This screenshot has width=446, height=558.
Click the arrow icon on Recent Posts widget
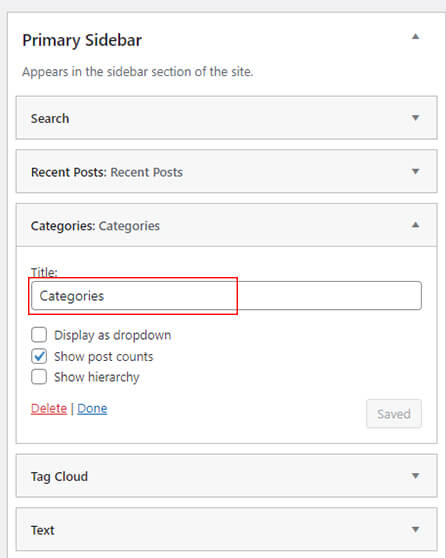pos(415,172)
